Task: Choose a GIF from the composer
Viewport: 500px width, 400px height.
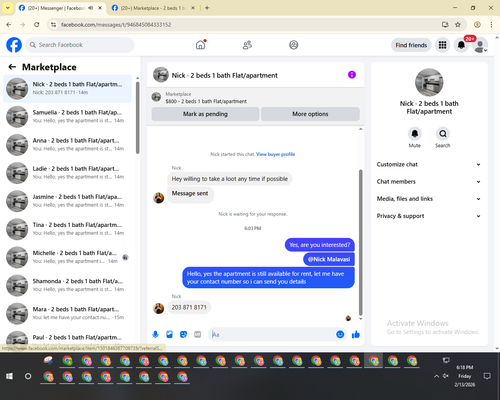Action: (198, 334)
